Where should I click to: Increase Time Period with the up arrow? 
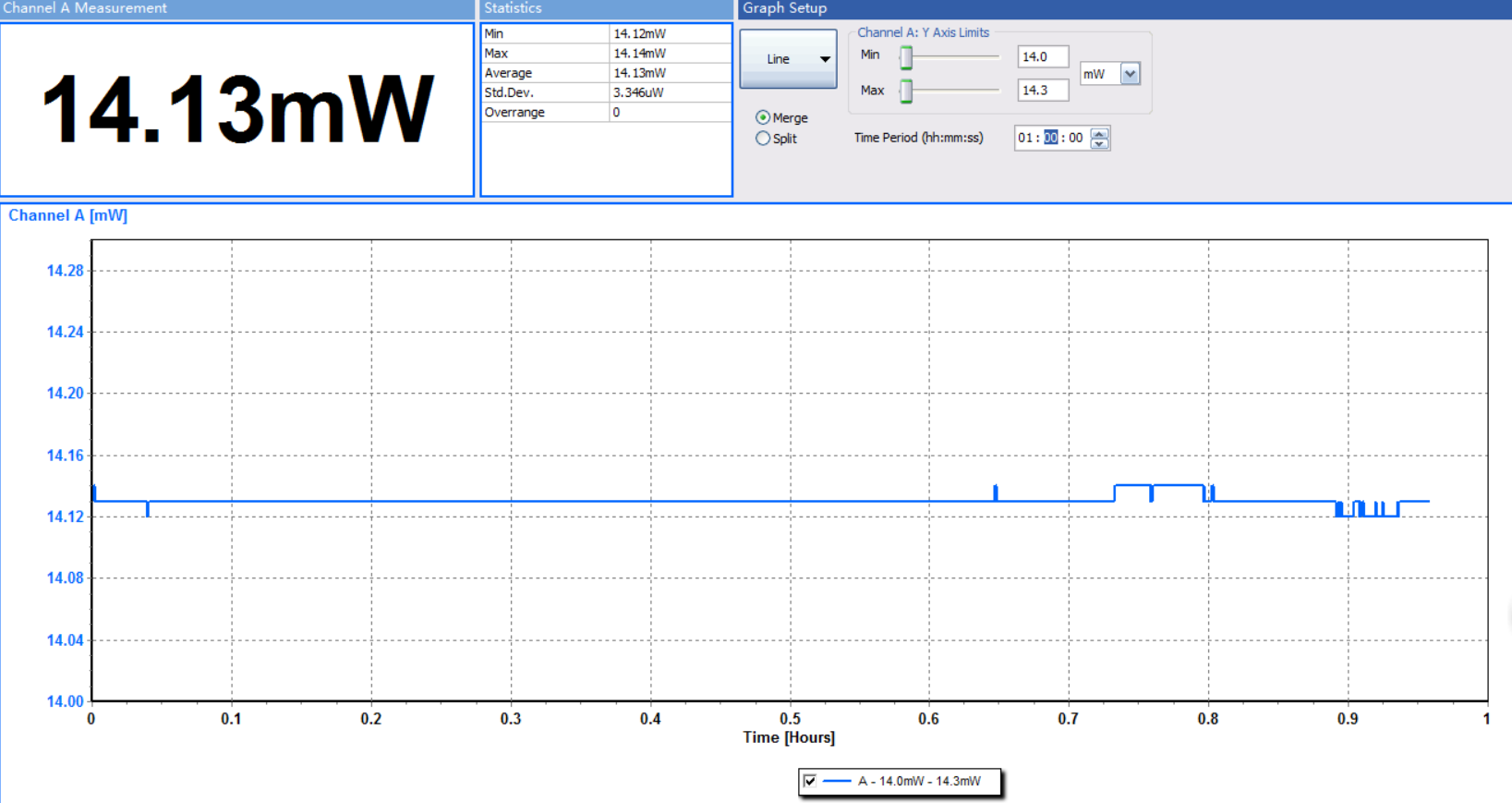1099,133
